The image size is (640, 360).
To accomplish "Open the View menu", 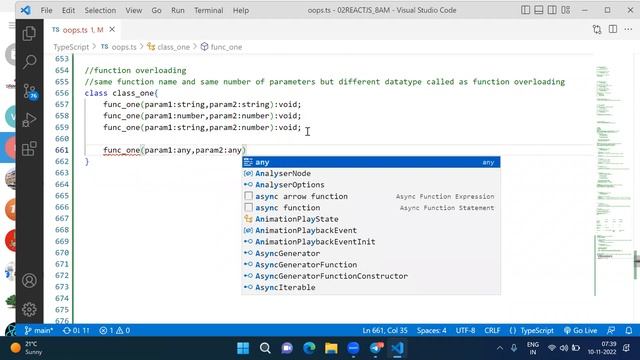I will tap(133, 10).
